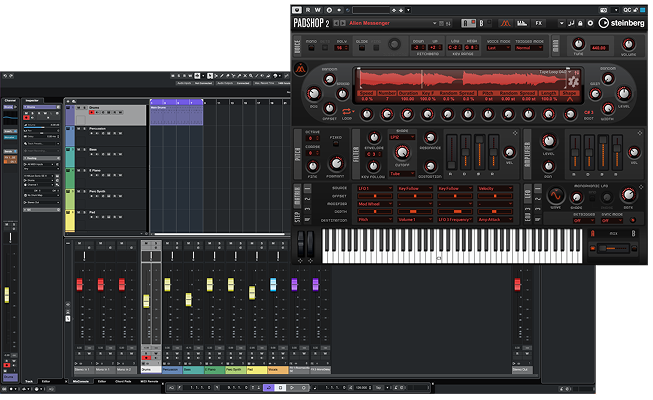Click the Padshop synth page icon next to B
This screenshot has width=653, height=400.
505,23
